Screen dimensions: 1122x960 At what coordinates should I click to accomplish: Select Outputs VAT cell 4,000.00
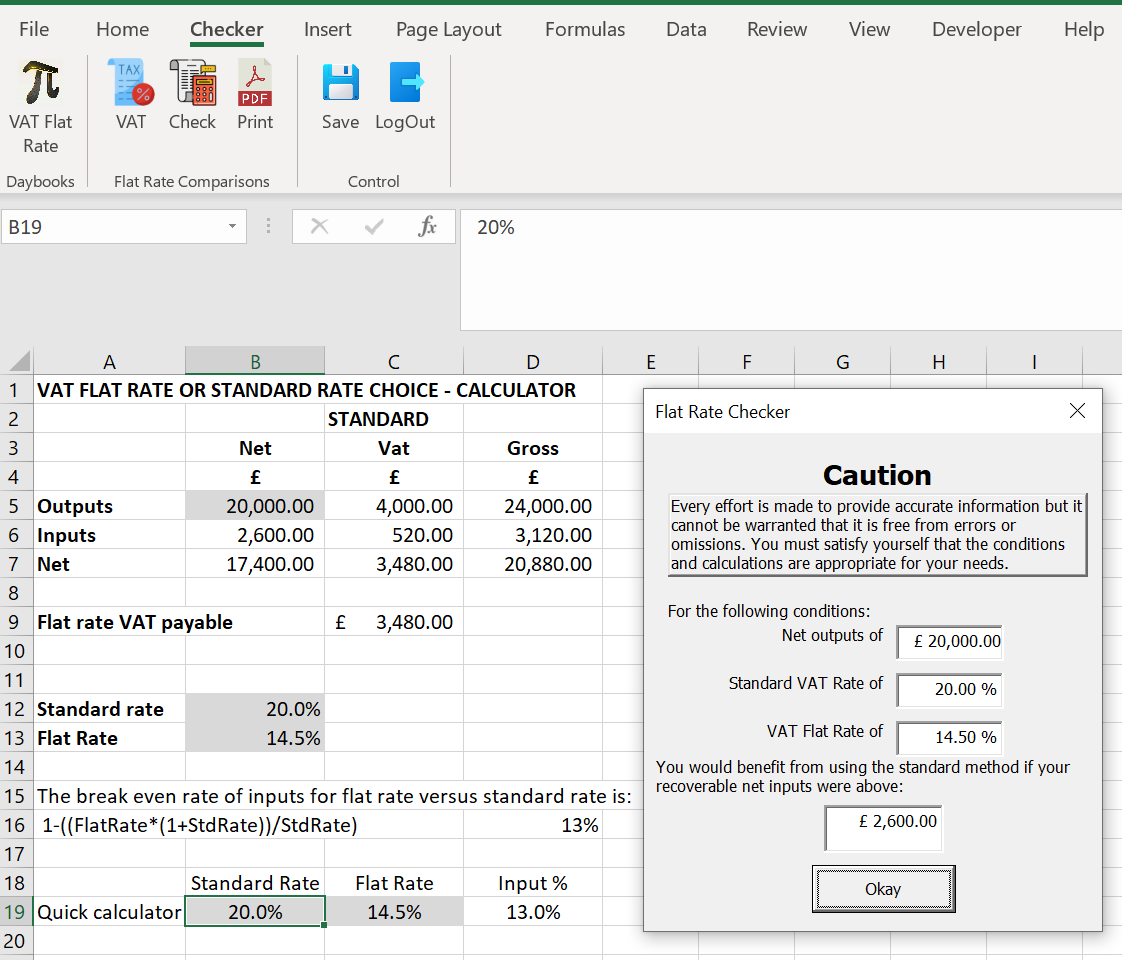click(394, 506)
